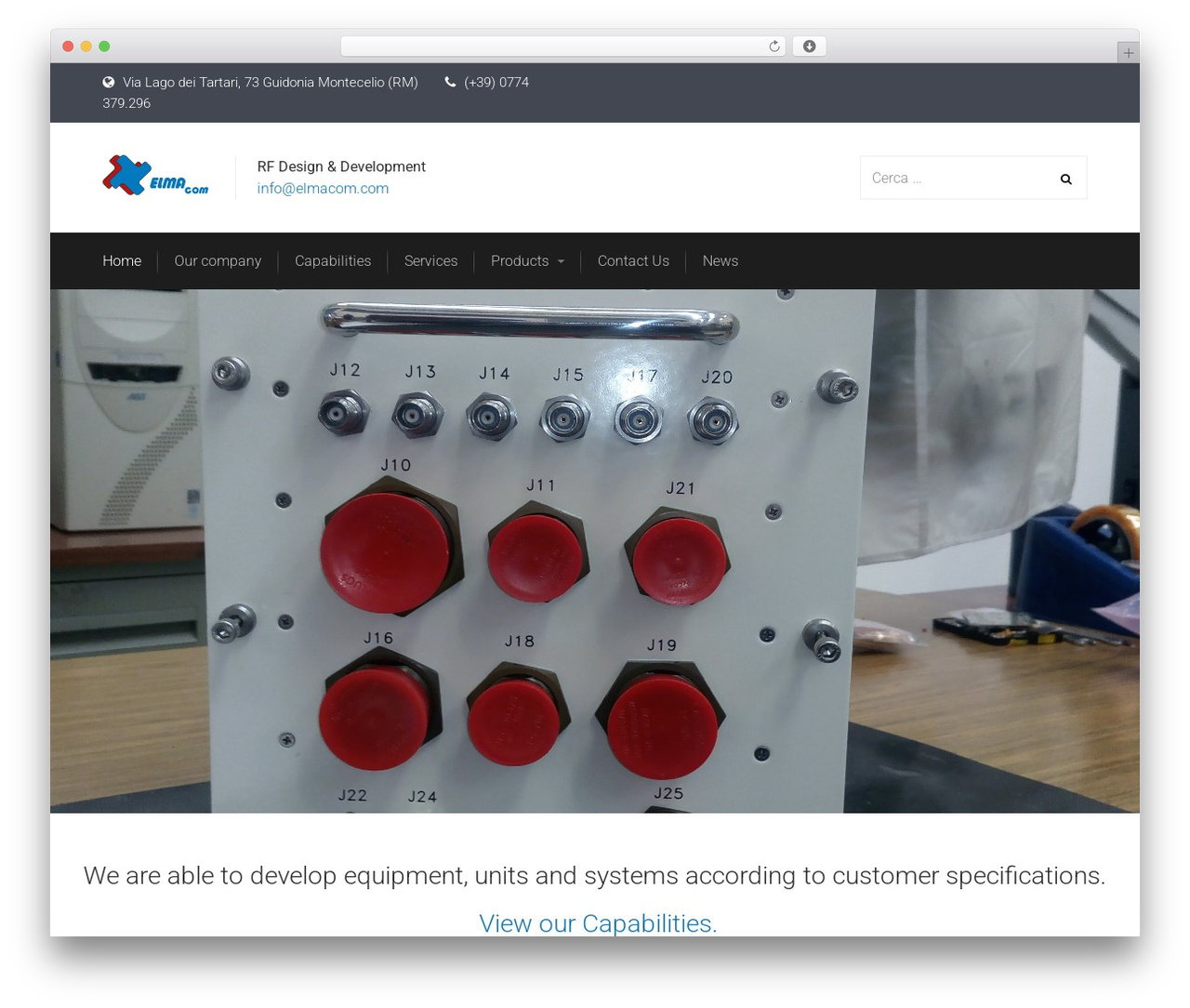Open a new tab with plus button
1190x1008 pixels.
click(x=1128, y=53)
